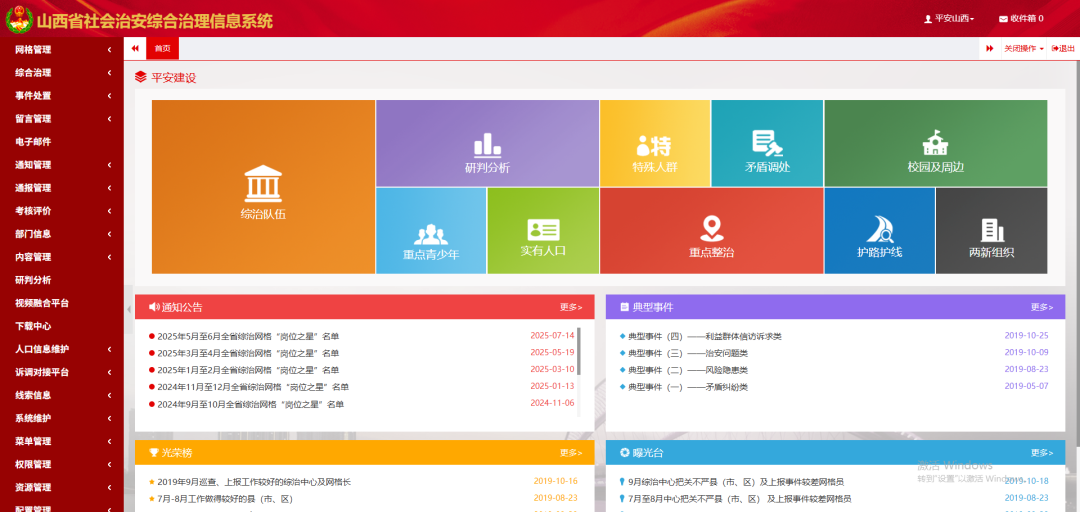Expand the 事件处置 sidebar menu
Viewport: 1080px width, 512px height.
pos(60,96)
